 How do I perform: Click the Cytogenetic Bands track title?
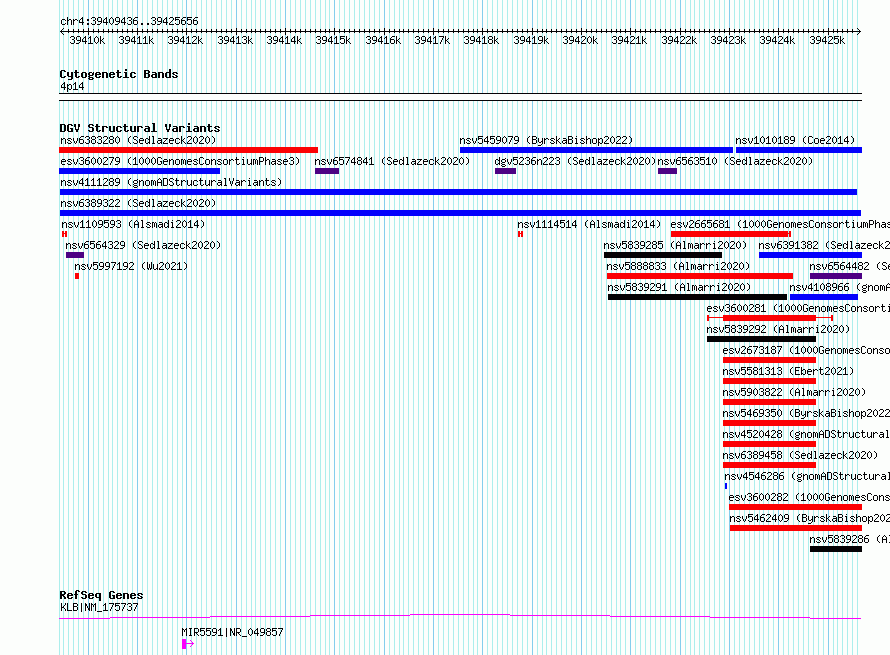click(119, 74)
